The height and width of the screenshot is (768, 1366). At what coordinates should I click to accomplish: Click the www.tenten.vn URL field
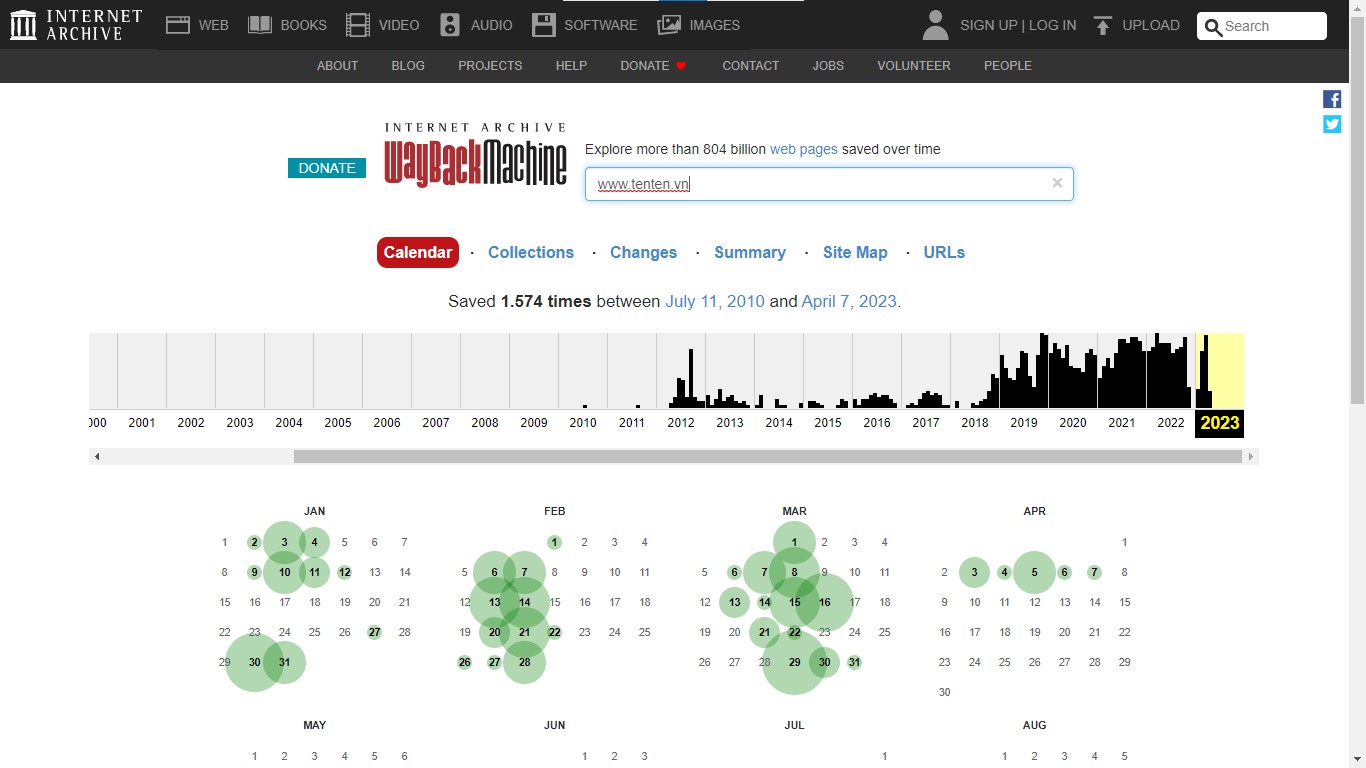pyautogui.click(x=829, y=184)
